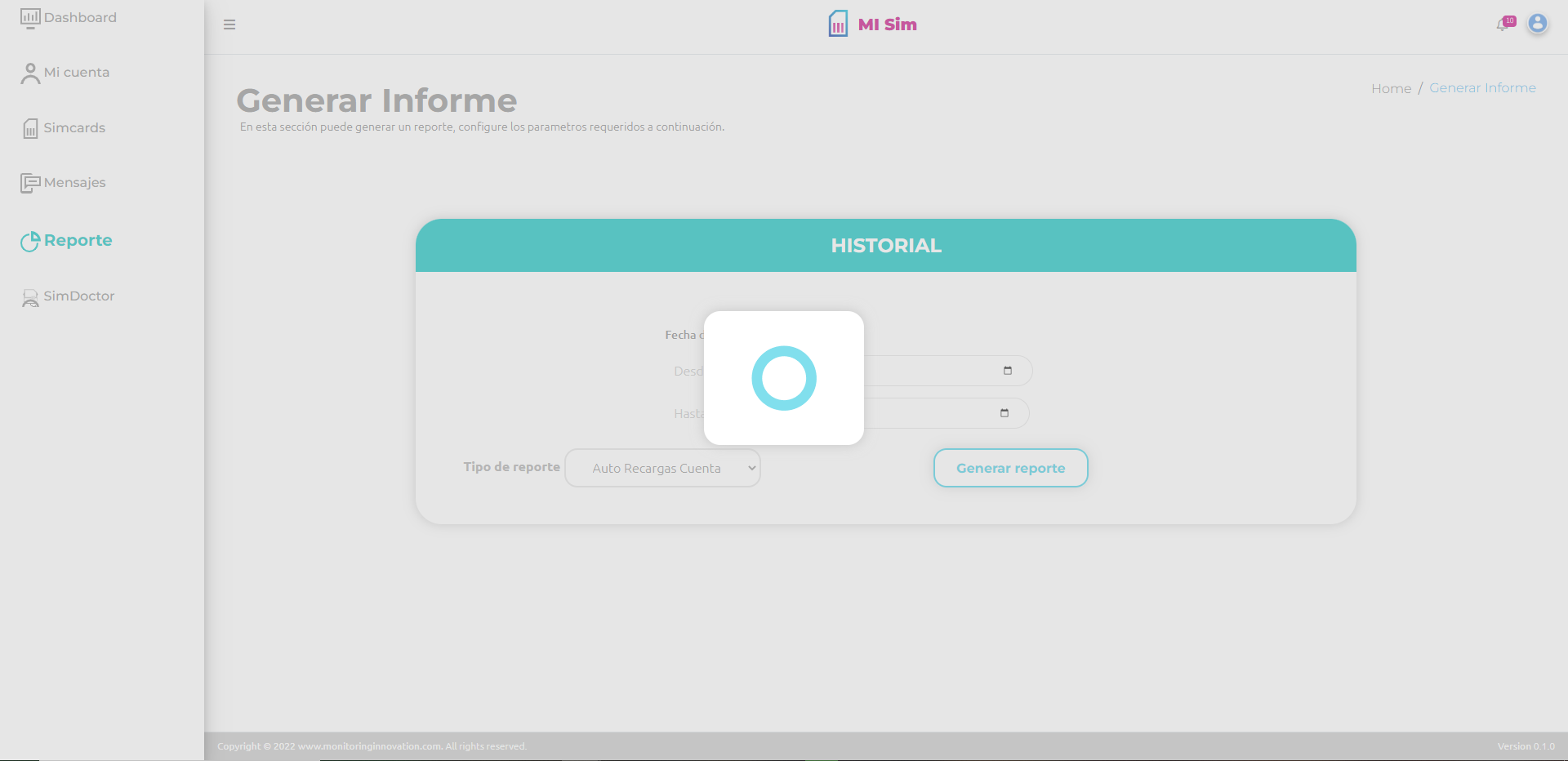Screen dimensions: 1568x761
Task: Open the notifications bell icon
Action: [x=1503, y=24]
